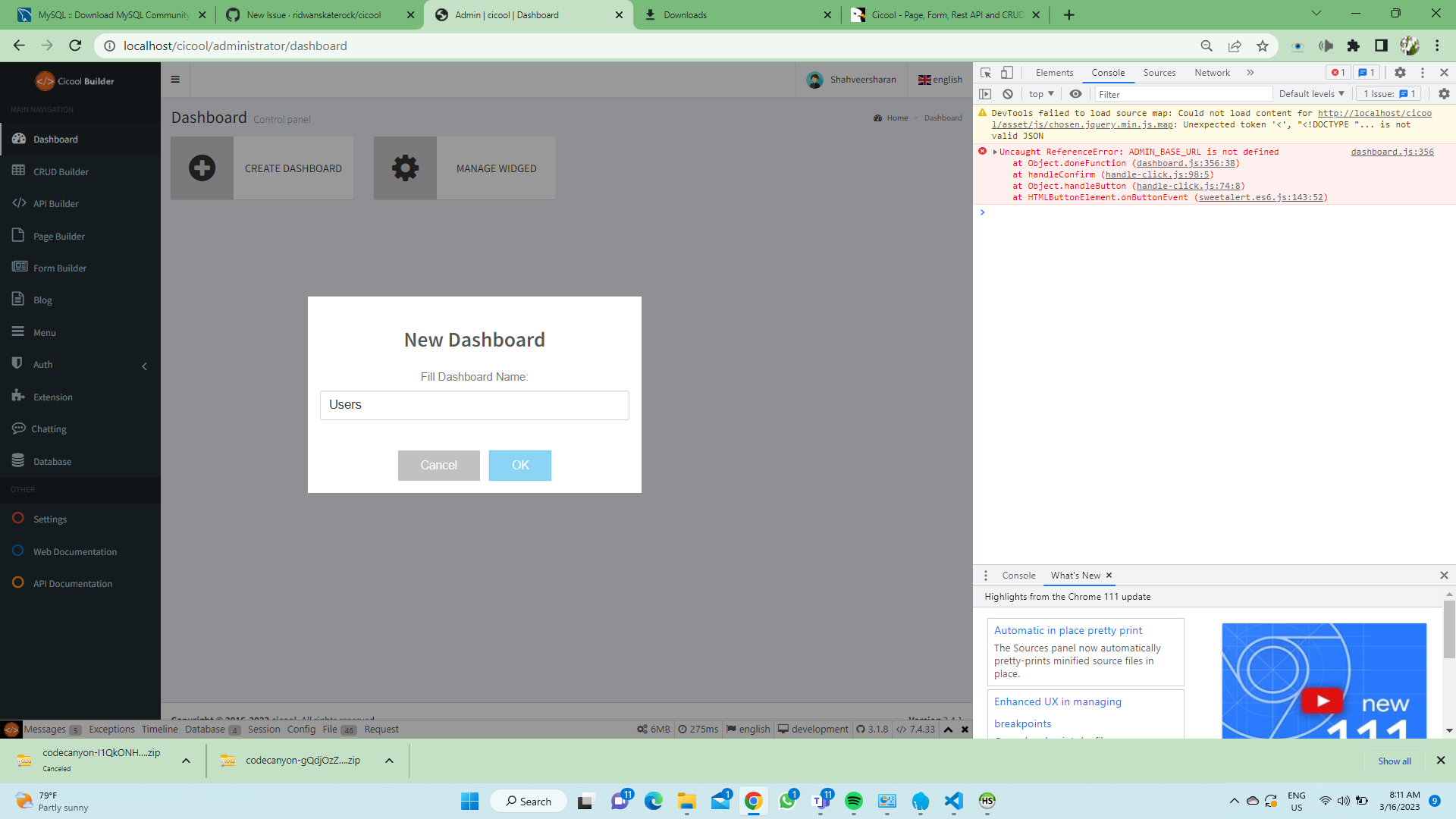The image size is (1456, 819).
Task: Toggle DevTools device emulation mode
Action: pyautogui.click(x=1006, y=72)
